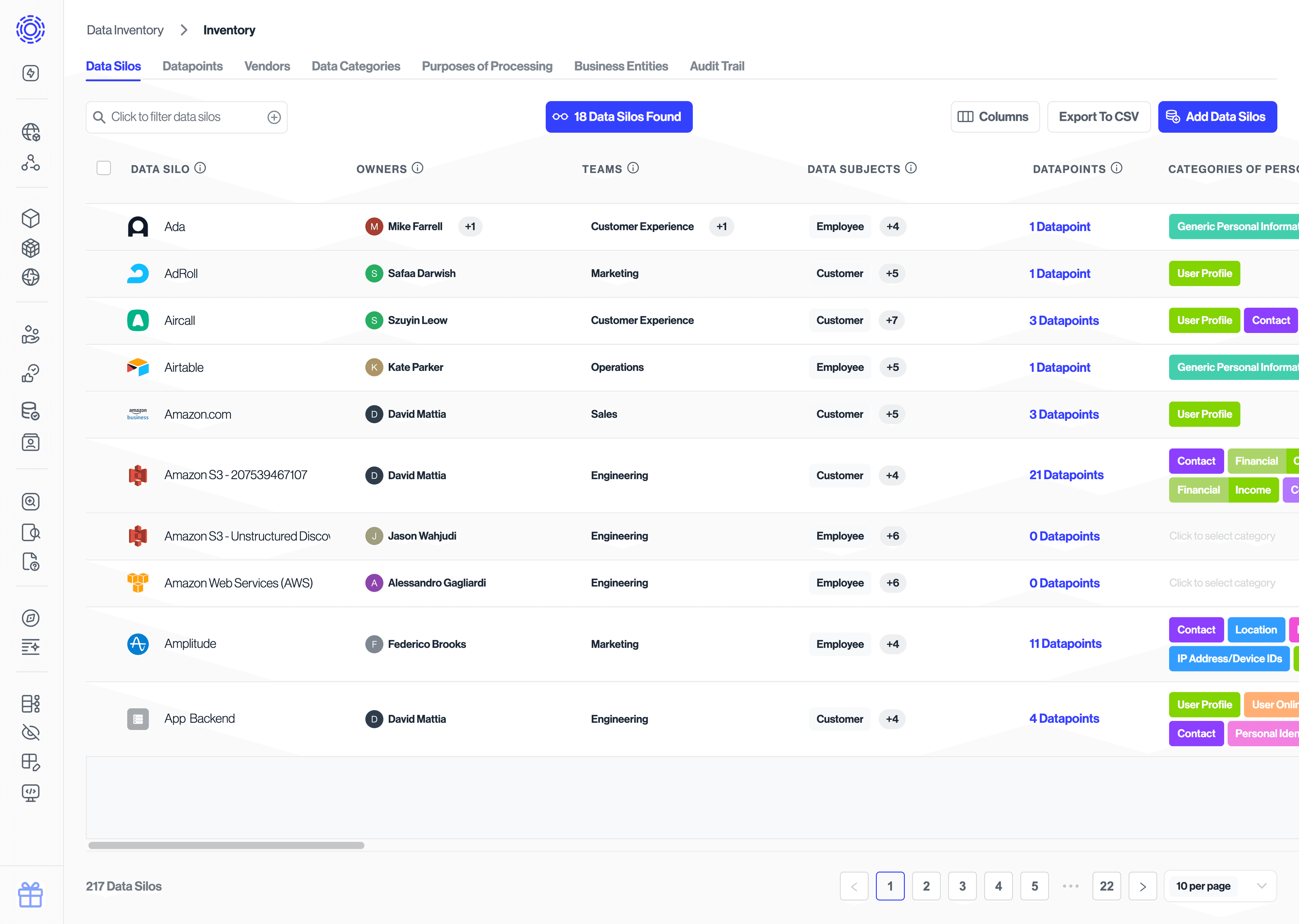Open the Add Data Silo dropdown options
1299x924 pixels.
click(1216, 117)
